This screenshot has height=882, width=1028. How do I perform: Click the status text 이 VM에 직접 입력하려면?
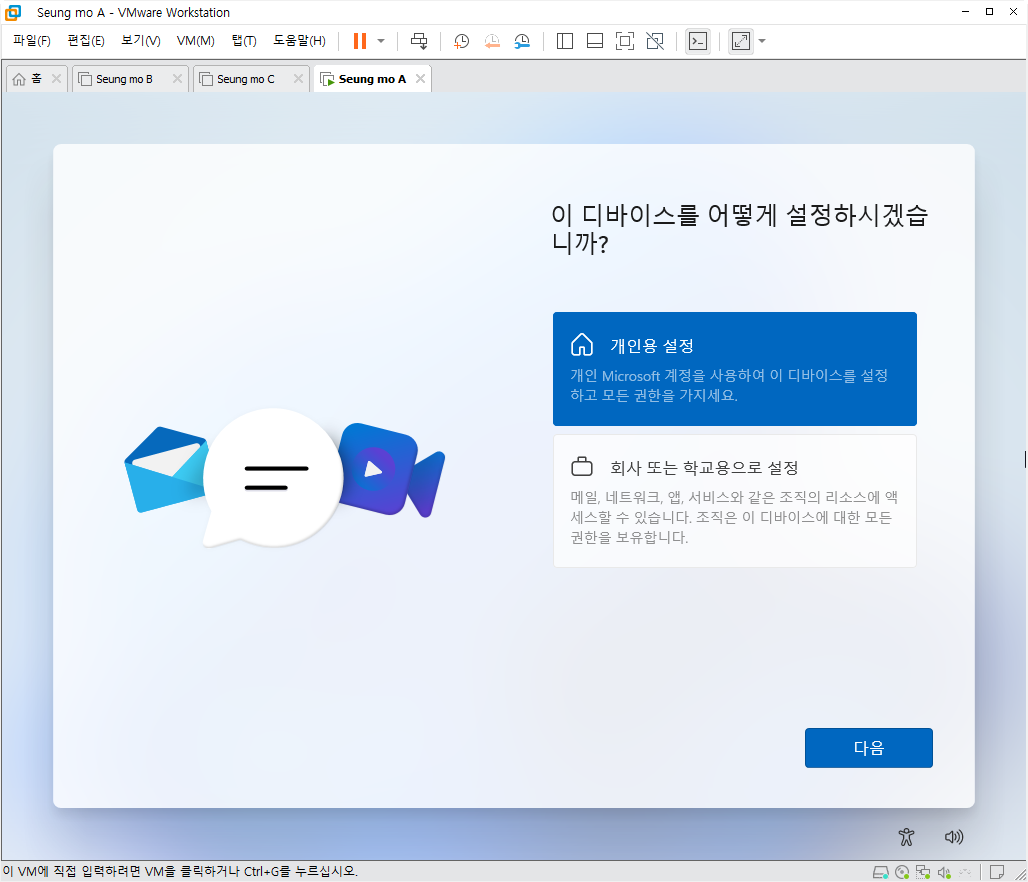180,872
